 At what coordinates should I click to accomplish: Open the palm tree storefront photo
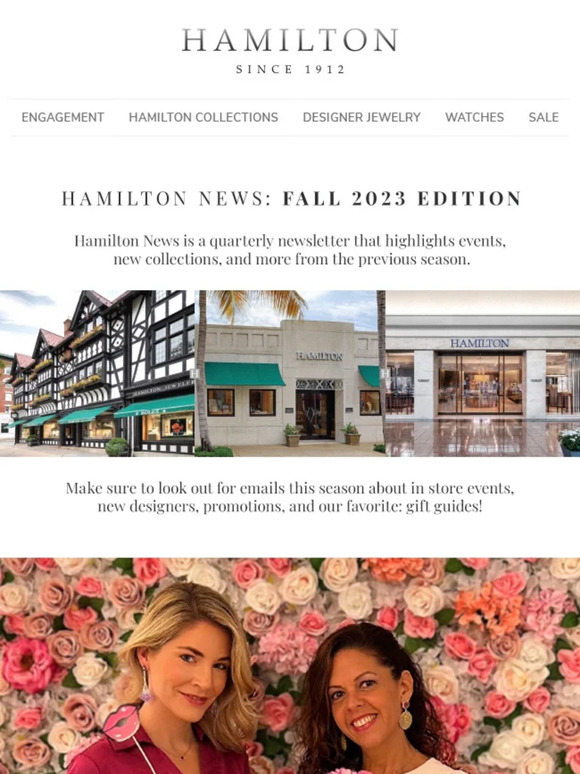pyautogui.click(x=290, y=373)
